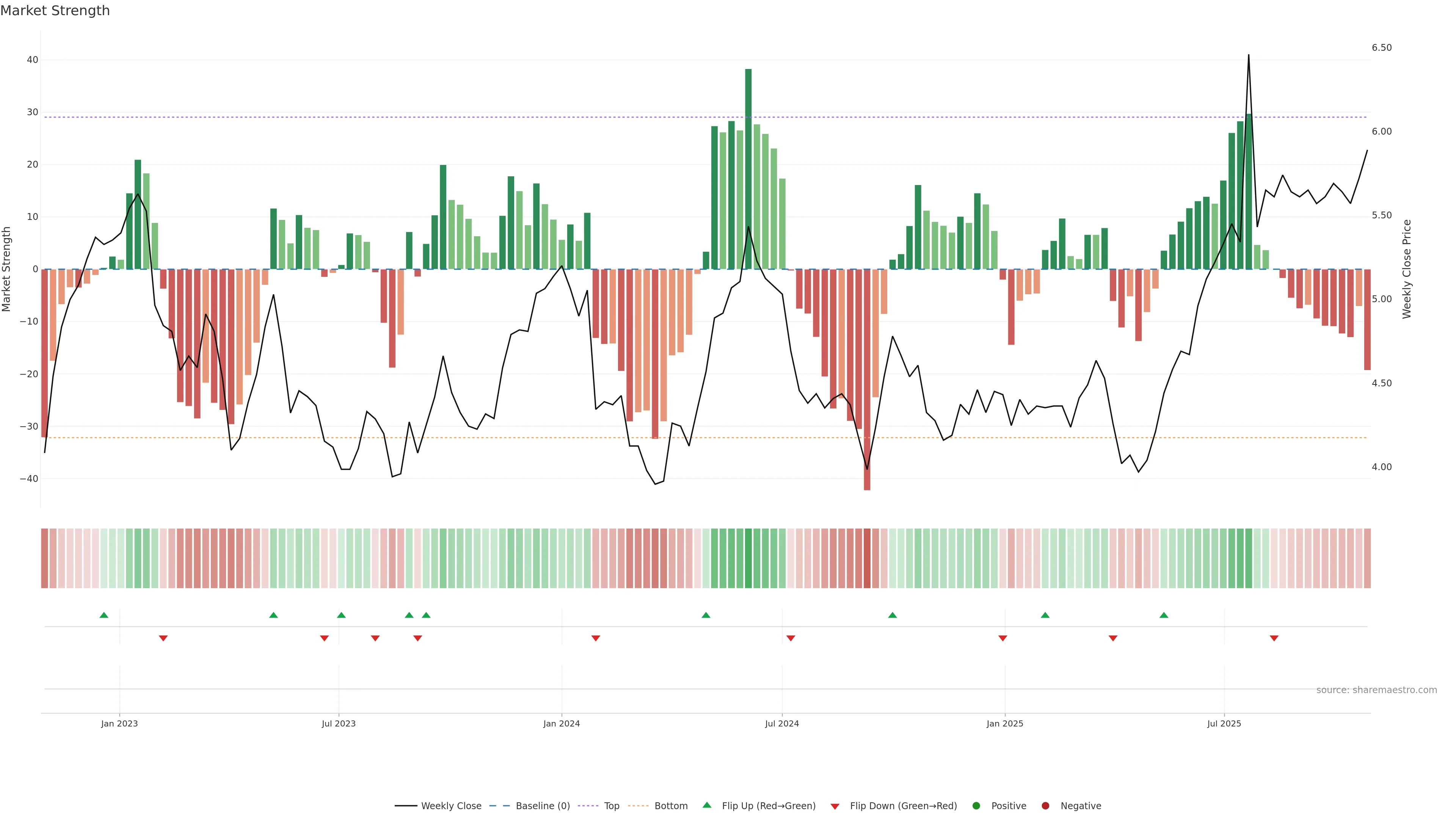Click the red flip-down marker just after Jul 2024
The height and width of the screenshot is (819, 1456).
pos(791,638)
